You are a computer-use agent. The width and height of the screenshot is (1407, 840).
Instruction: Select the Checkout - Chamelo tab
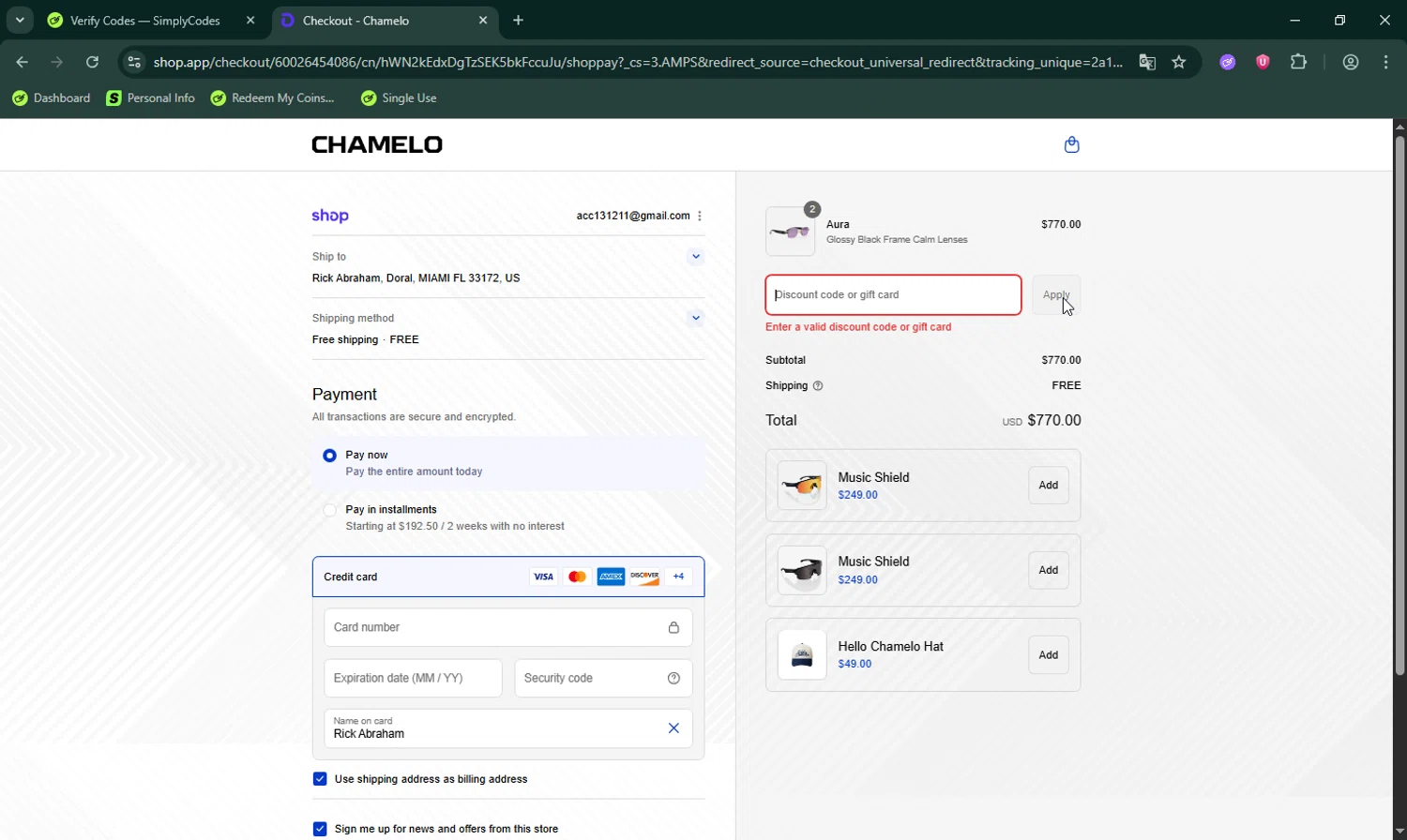click(386, 21)
